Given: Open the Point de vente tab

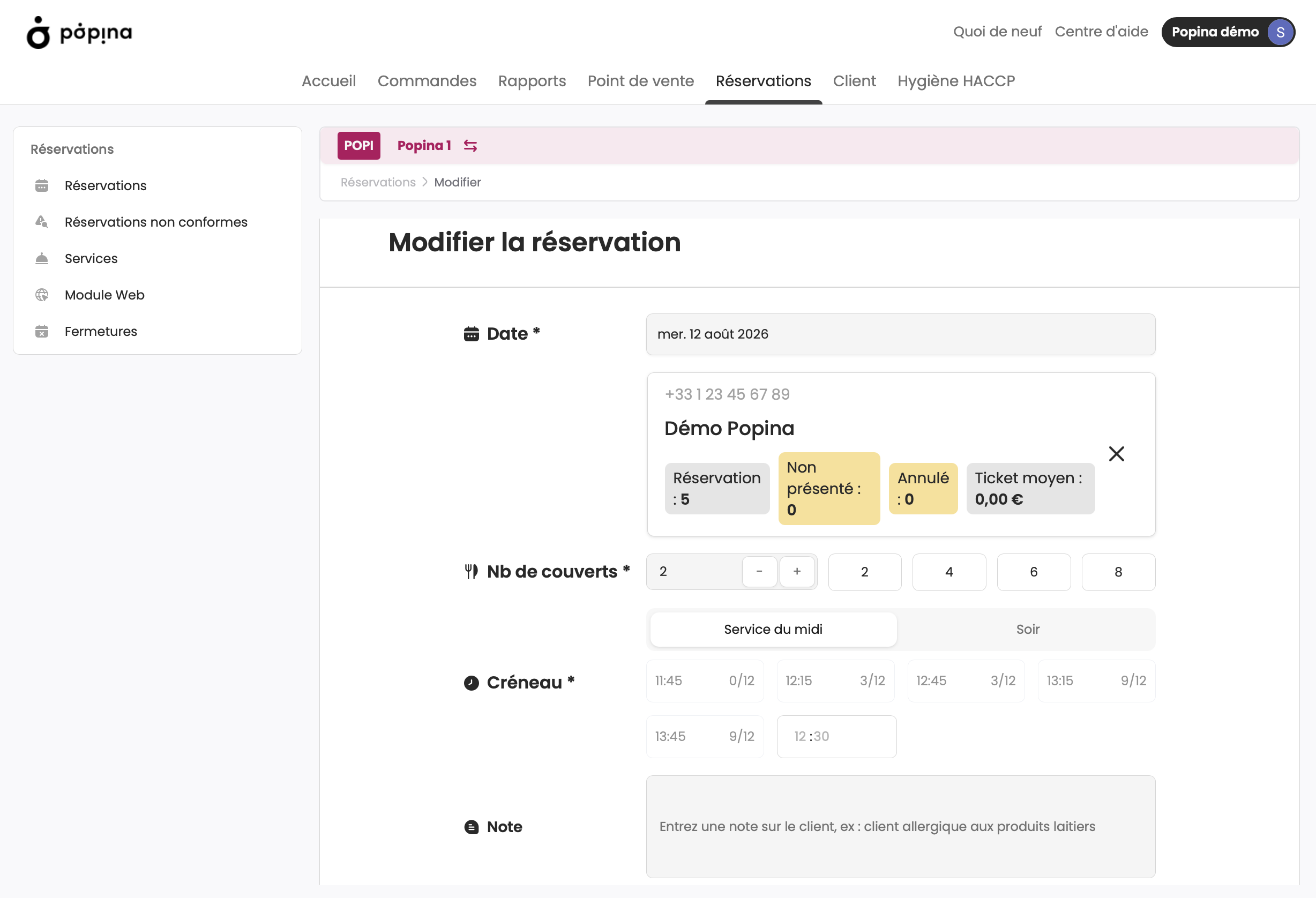Looking at the screenshot, I should pyautogui.click(x=640, y=81).
